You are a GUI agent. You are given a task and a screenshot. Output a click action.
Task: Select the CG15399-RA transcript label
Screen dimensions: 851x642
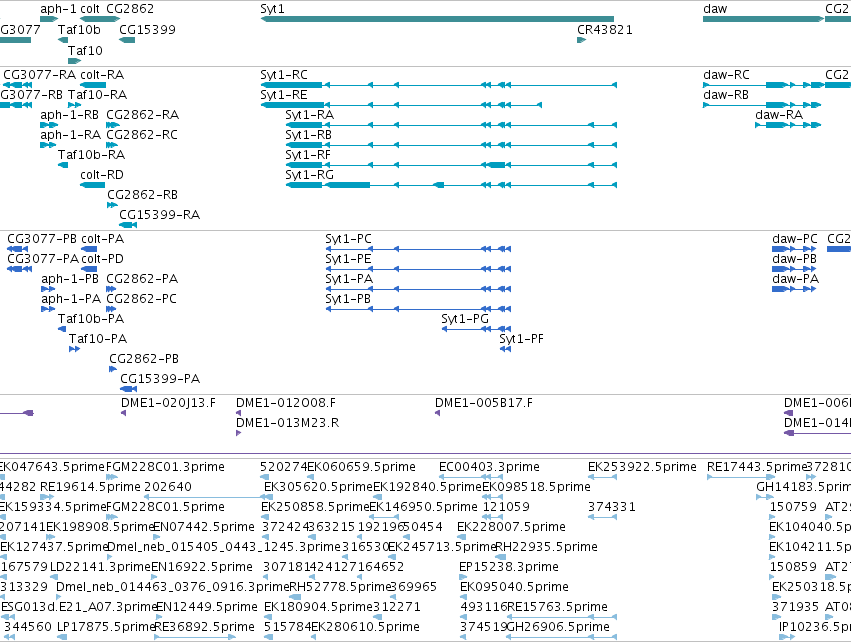[x=160, y=214]
